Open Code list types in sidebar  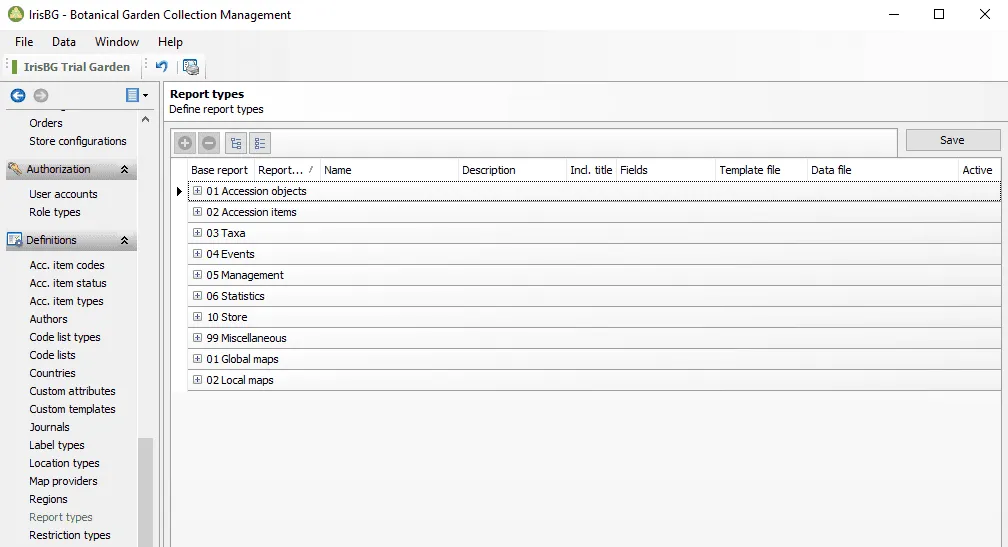pyautogui.click(x=65, y=337)
